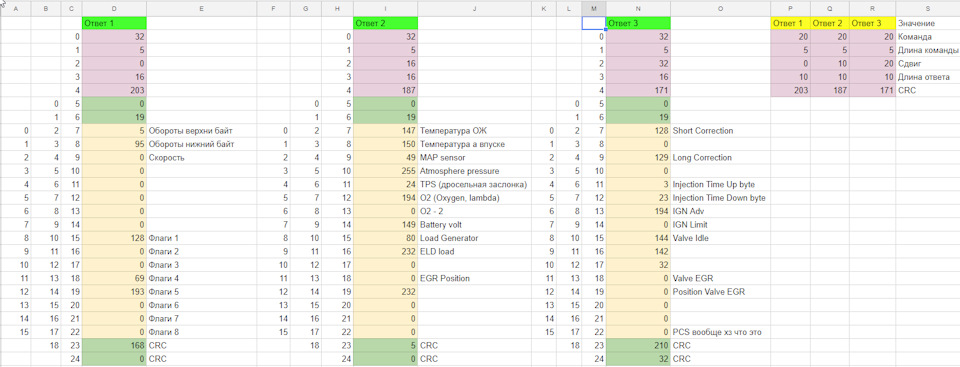960x367 pixels.
Task: Select the "Температура ОЖ" cell
Action: tap(475, 131)
